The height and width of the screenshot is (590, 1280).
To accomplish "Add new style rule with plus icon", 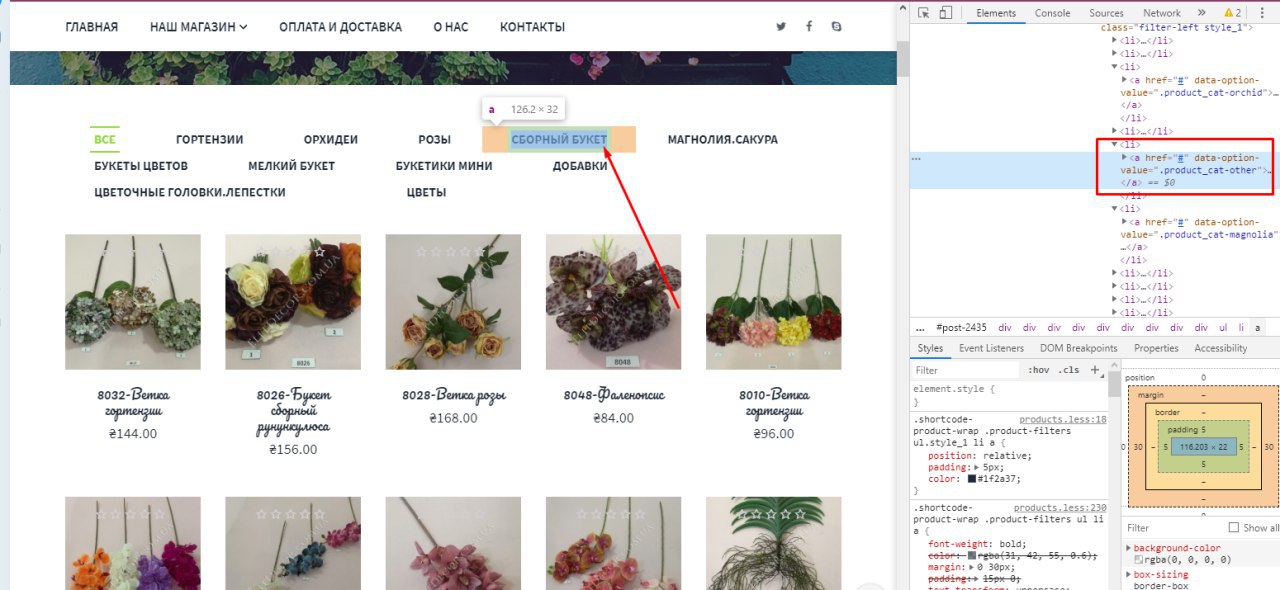I will 1094,370.
